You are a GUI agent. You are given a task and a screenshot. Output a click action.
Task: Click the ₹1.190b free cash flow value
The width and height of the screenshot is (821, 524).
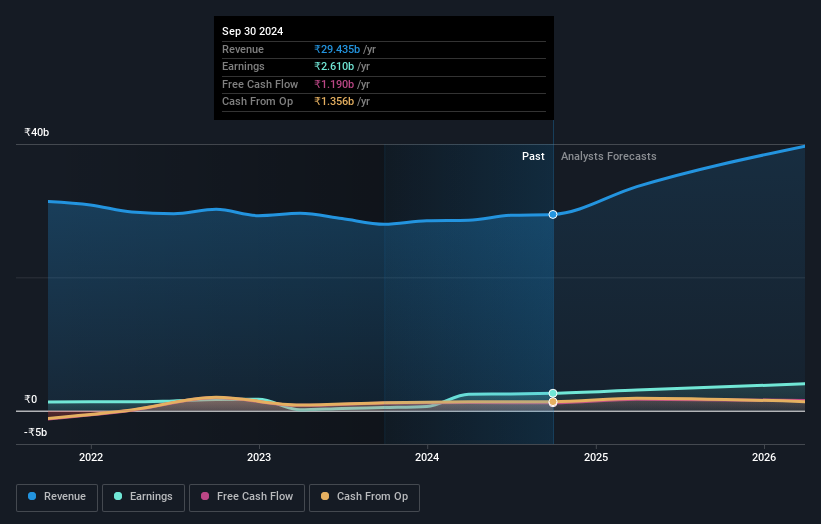click(334, 84)
